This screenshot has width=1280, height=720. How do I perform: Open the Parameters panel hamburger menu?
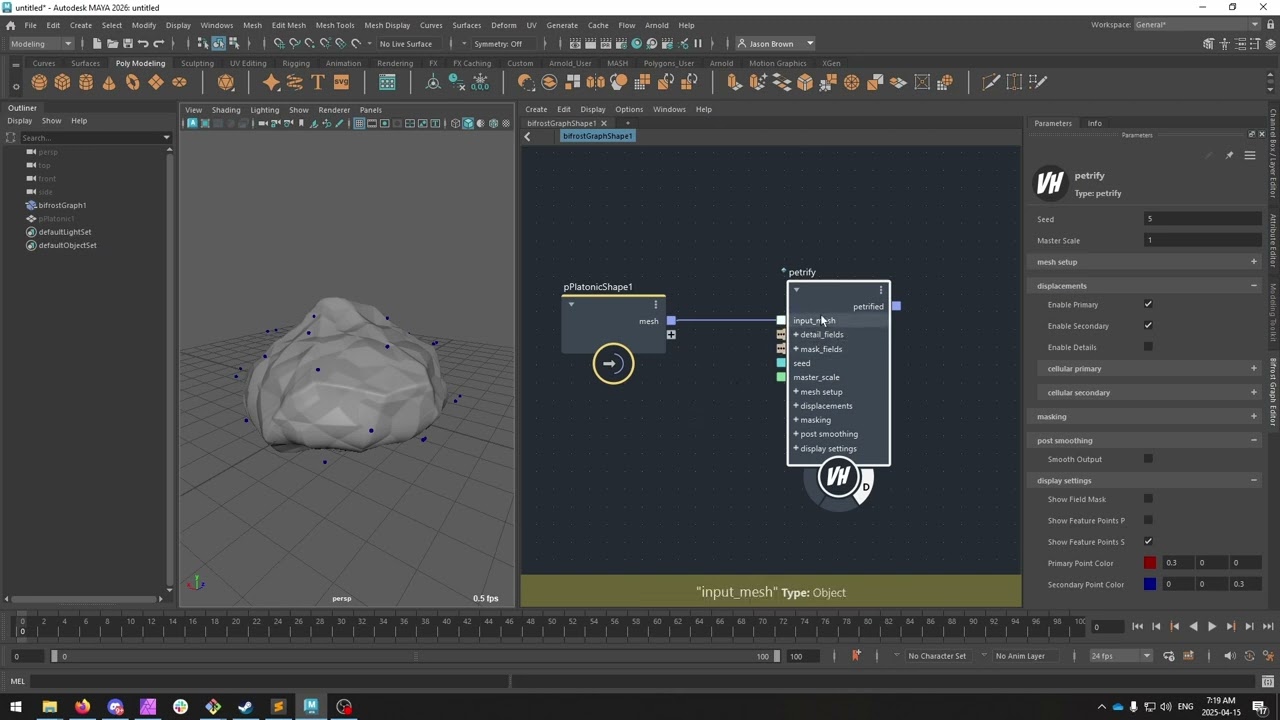coord(1250,156)
